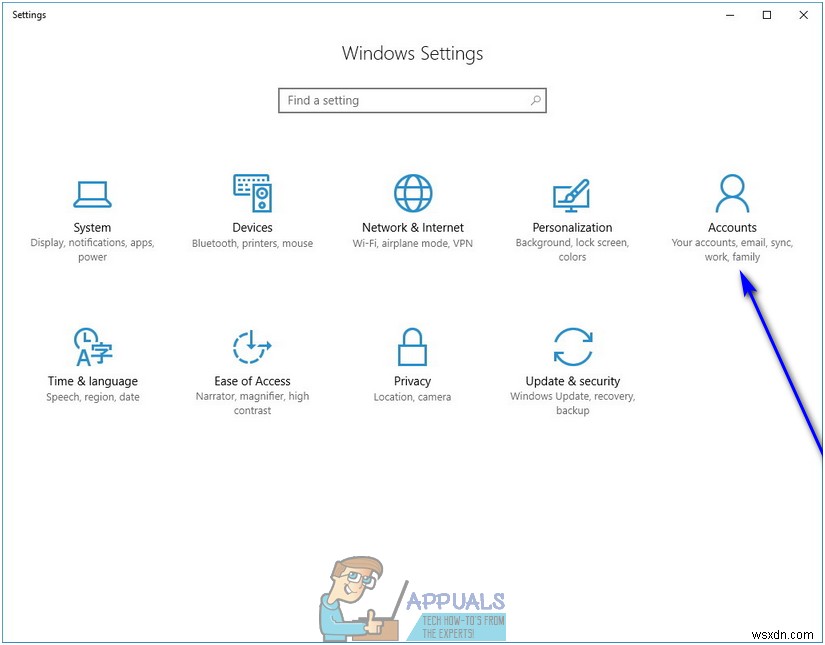
Task: Select the Privacy label
Action: pos(412,381)
